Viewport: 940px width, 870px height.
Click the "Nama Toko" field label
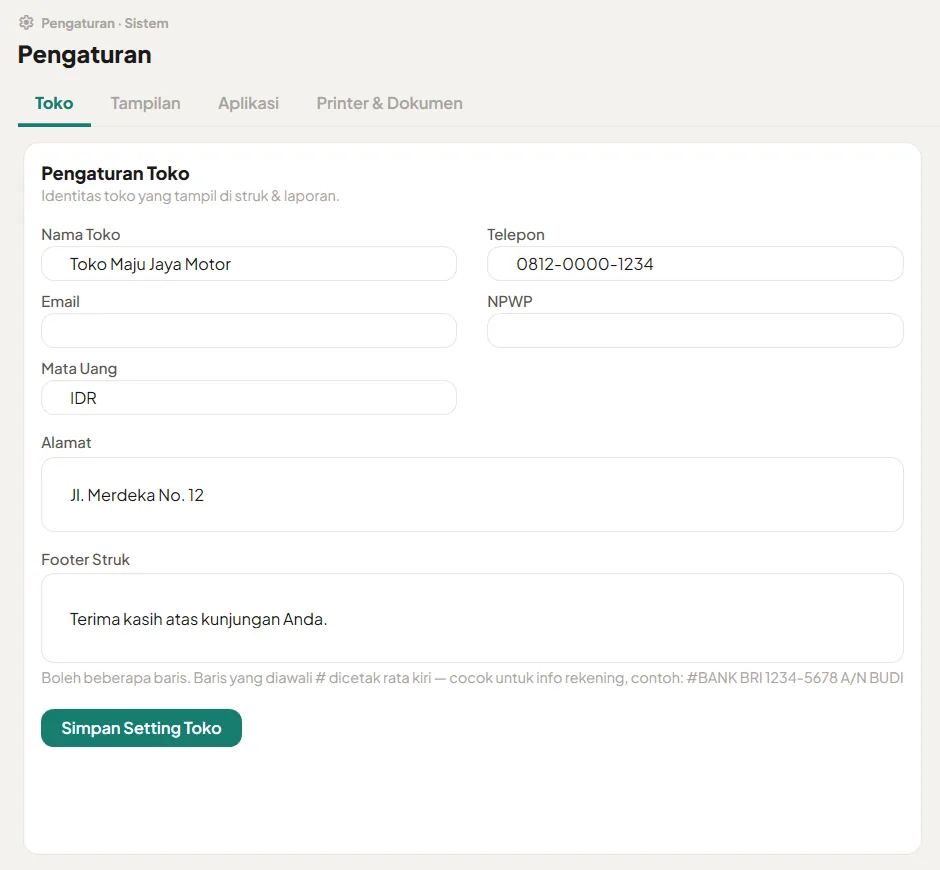coord(81,234)
